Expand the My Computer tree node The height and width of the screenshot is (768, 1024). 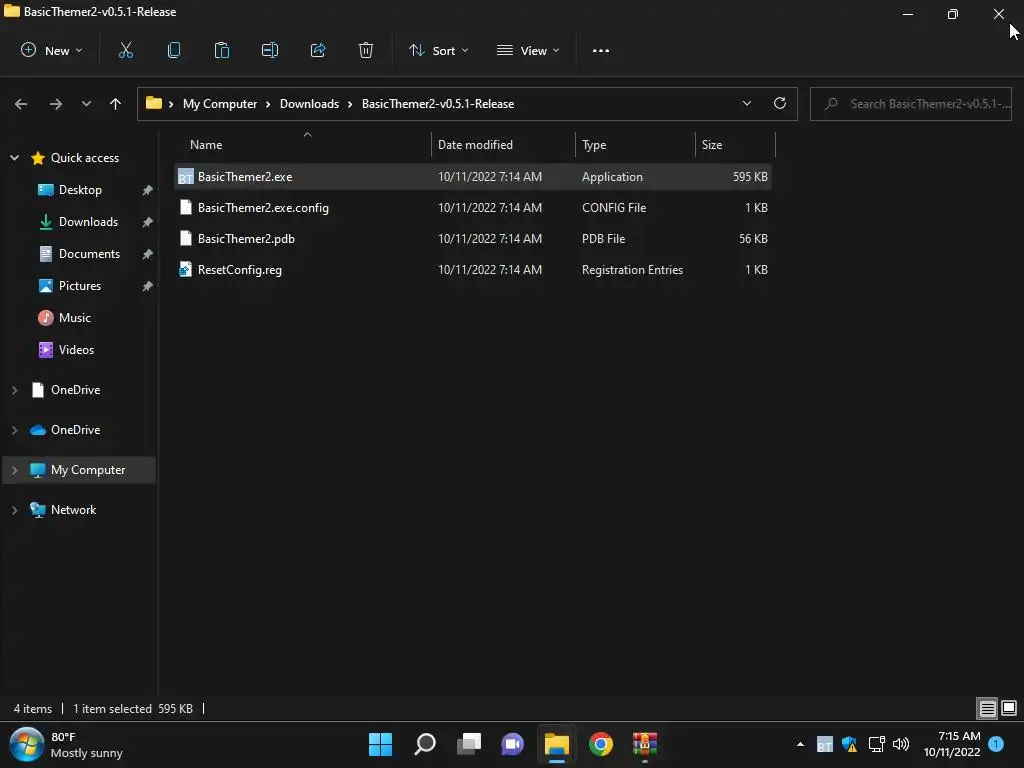point(14,470)
